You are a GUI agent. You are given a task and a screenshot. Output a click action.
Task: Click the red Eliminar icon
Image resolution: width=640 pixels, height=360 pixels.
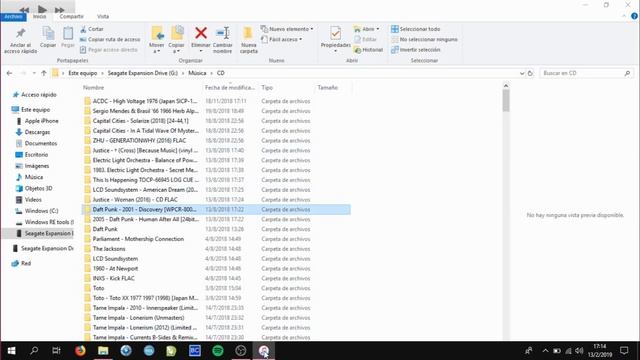coord(201,33)
